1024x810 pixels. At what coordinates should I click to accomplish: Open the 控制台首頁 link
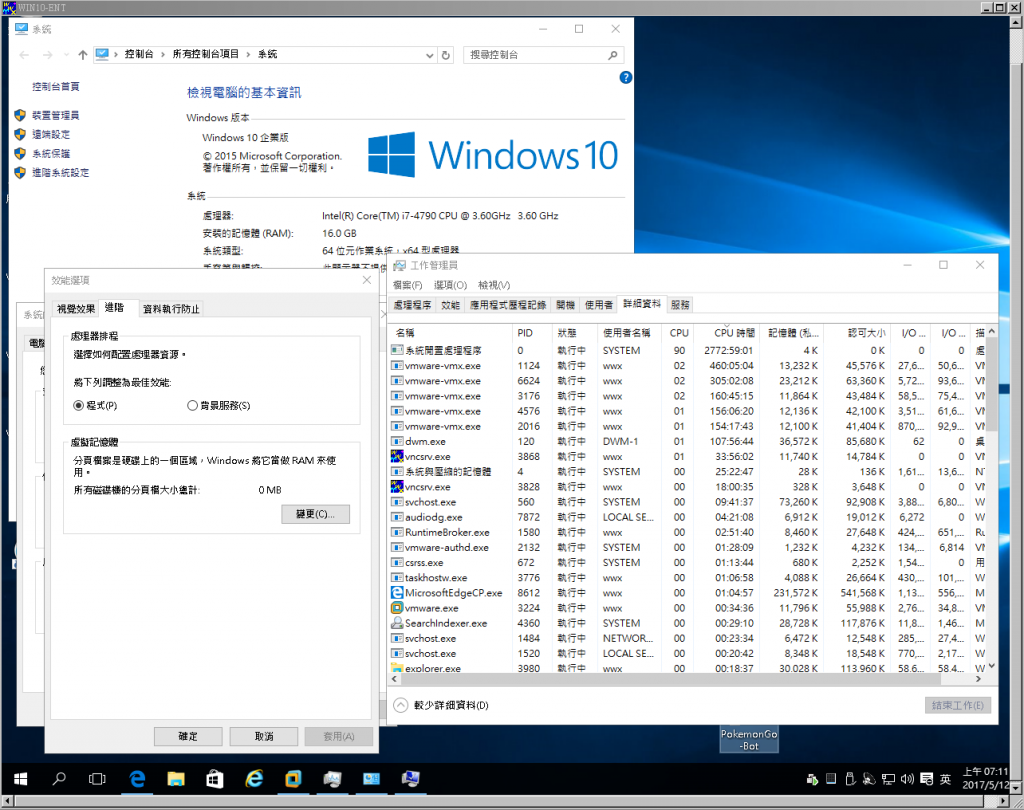click(x=56, y=86)
